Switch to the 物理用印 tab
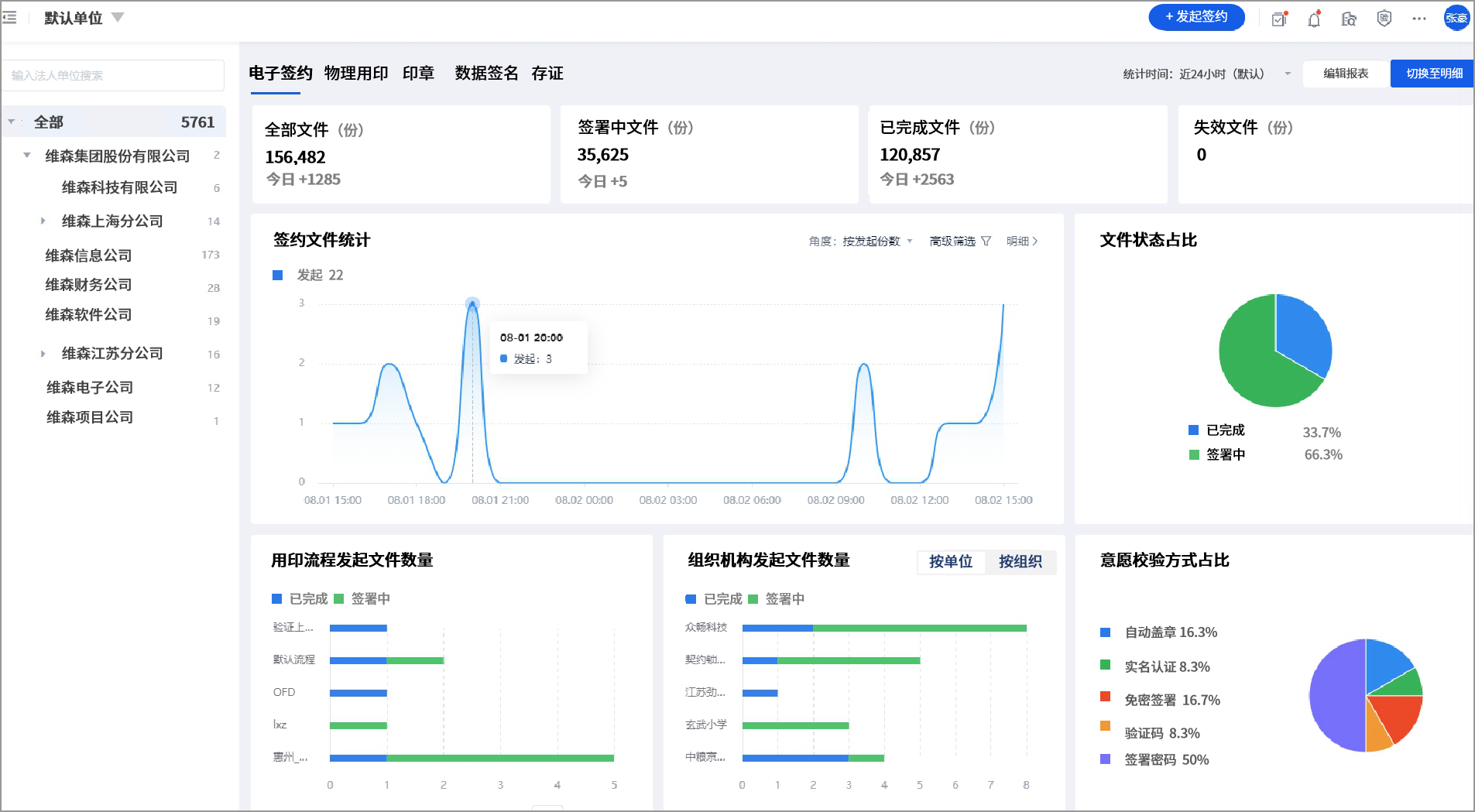The width and height of the screenshot is (1475, 812). [356, 74]
